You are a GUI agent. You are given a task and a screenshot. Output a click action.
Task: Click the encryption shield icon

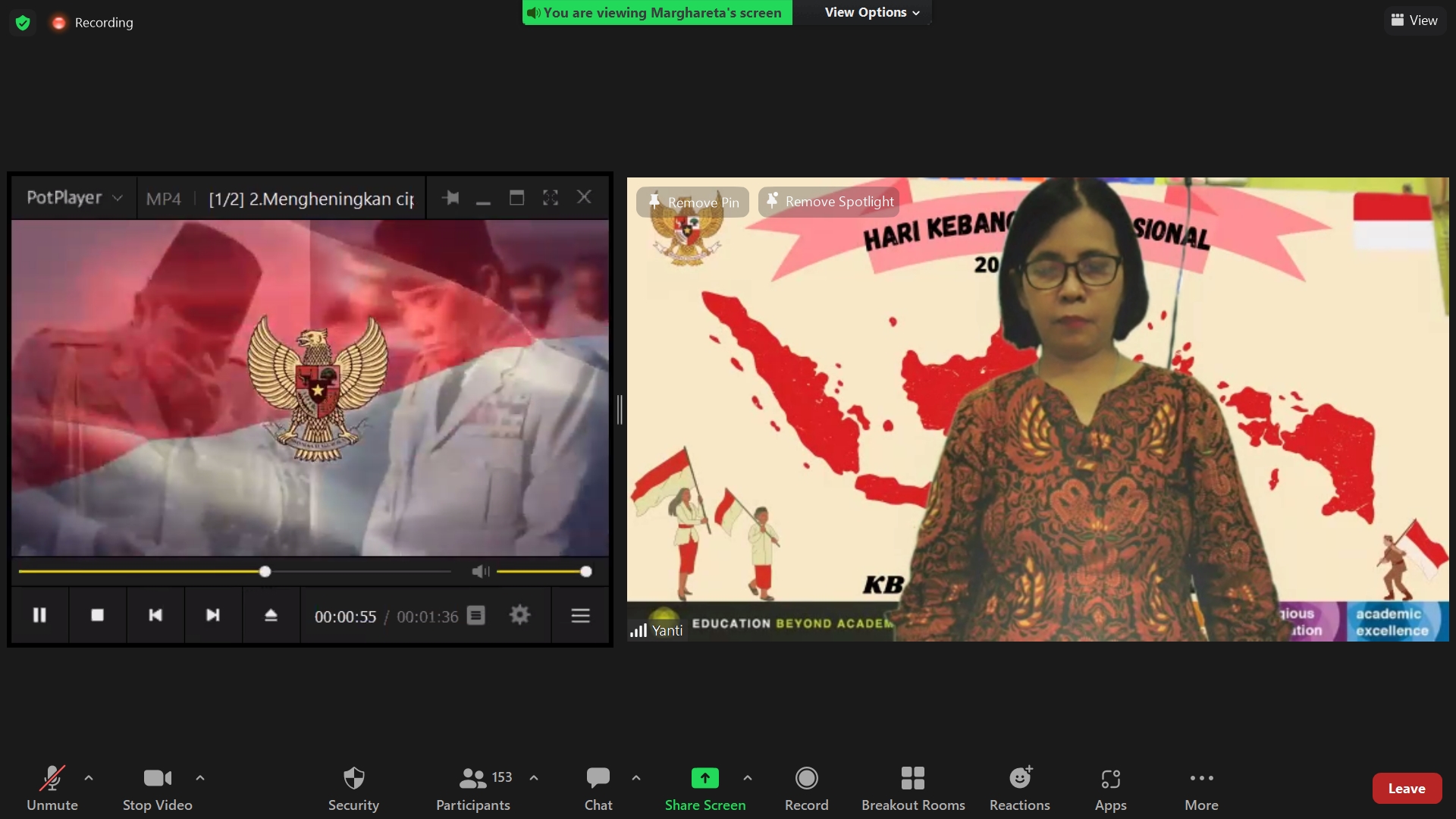[23, 23]
